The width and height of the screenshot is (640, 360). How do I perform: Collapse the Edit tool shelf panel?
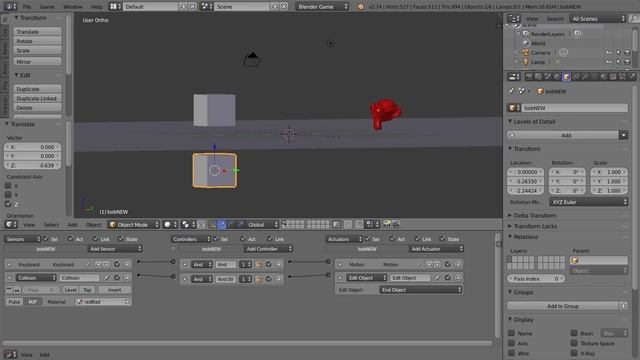coord(16,75)
